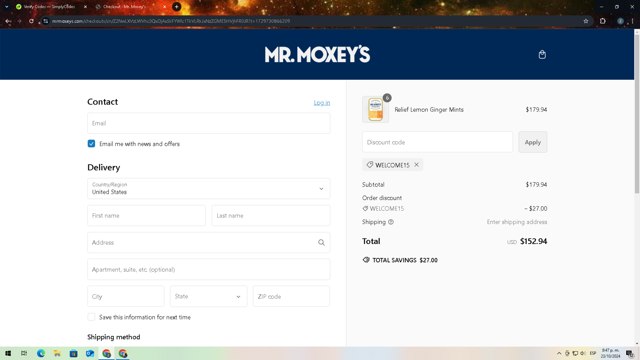Switch to the Verify Codes SimplyCodes tab
Screen dimensions: 640x360
(49, 7)
